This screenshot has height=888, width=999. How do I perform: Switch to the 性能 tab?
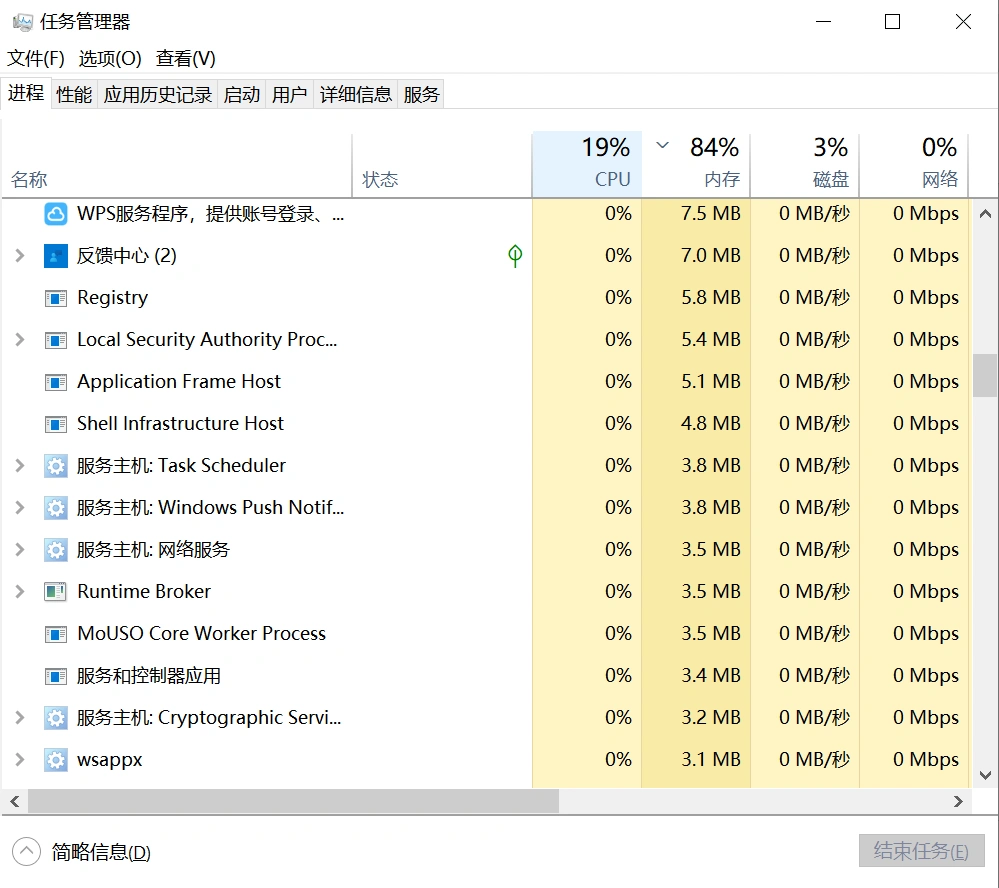pyautogui.click(x=74, y=94)
